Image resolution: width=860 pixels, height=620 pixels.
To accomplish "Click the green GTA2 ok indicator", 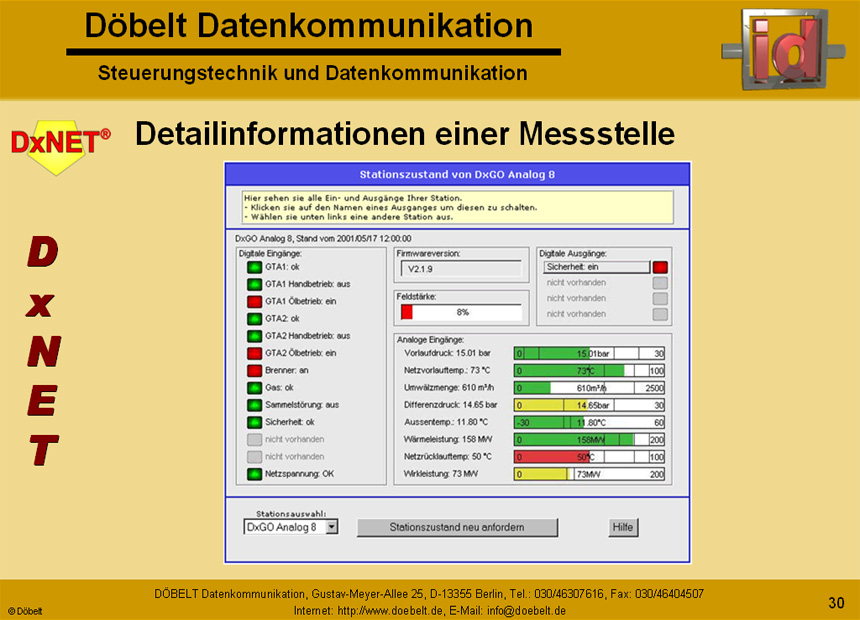I will point(254,319).
